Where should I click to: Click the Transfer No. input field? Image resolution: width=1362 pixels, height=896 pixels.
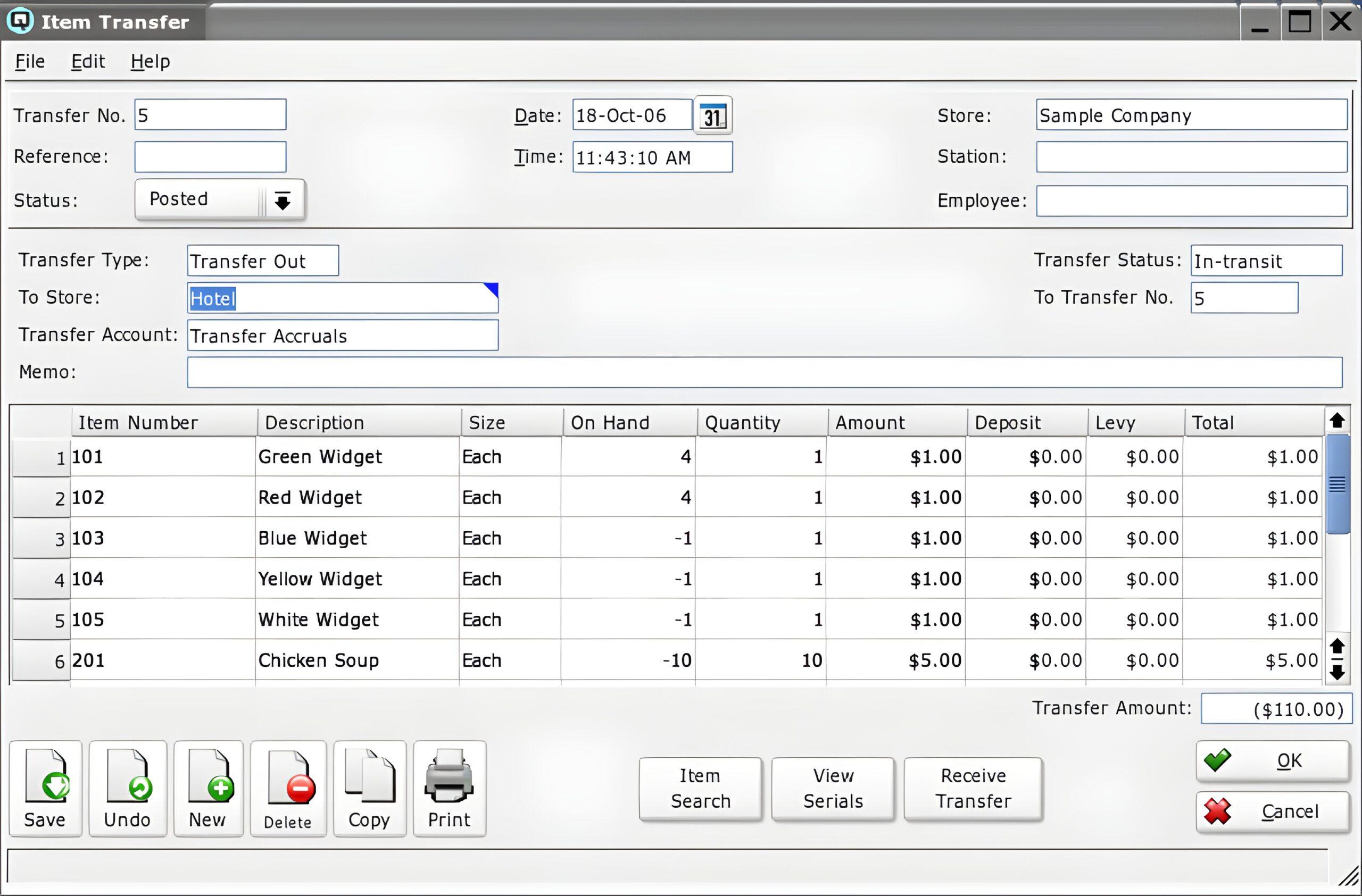point(211,115)
